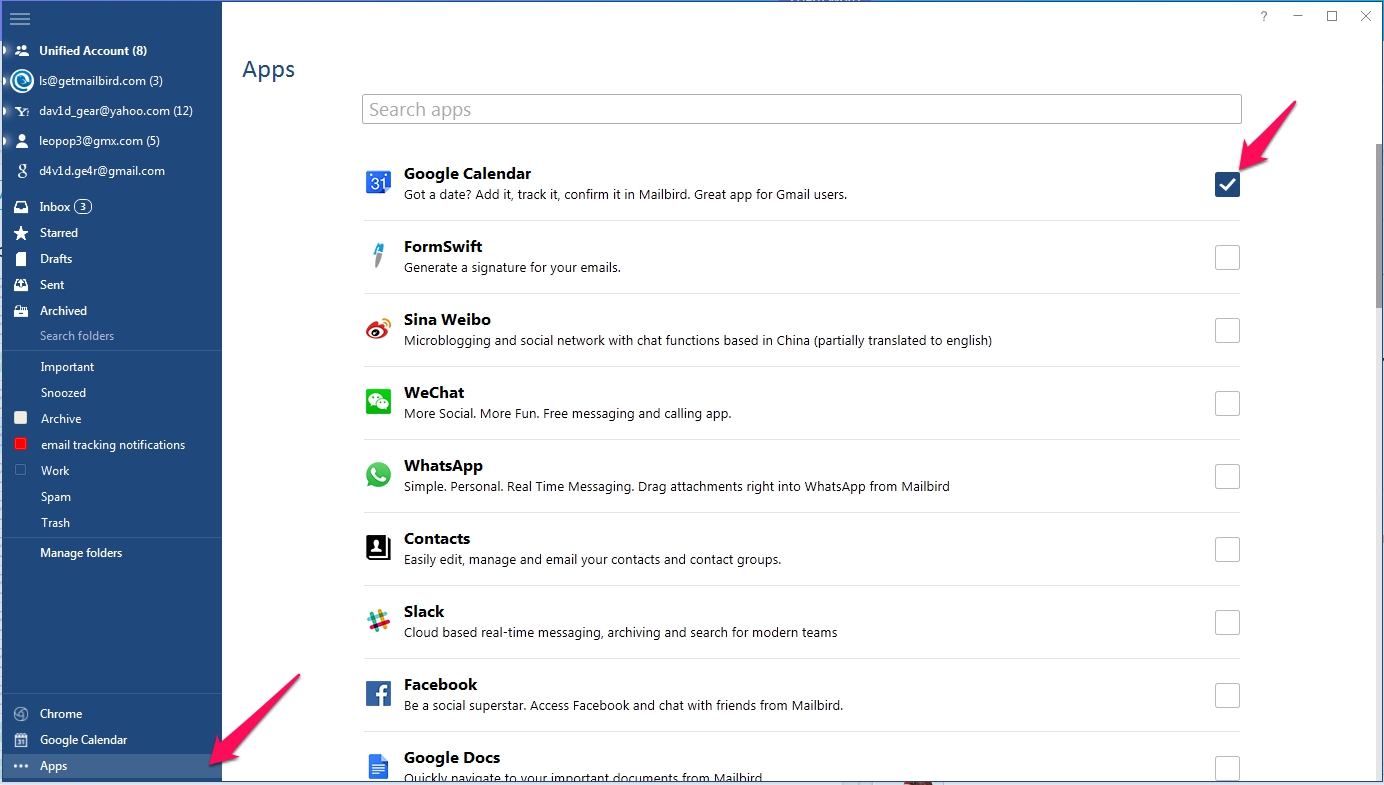Enable the Slack app checkbox
The width and height of the screenshot is (1384, 785).
click(x=1227, y=622)
